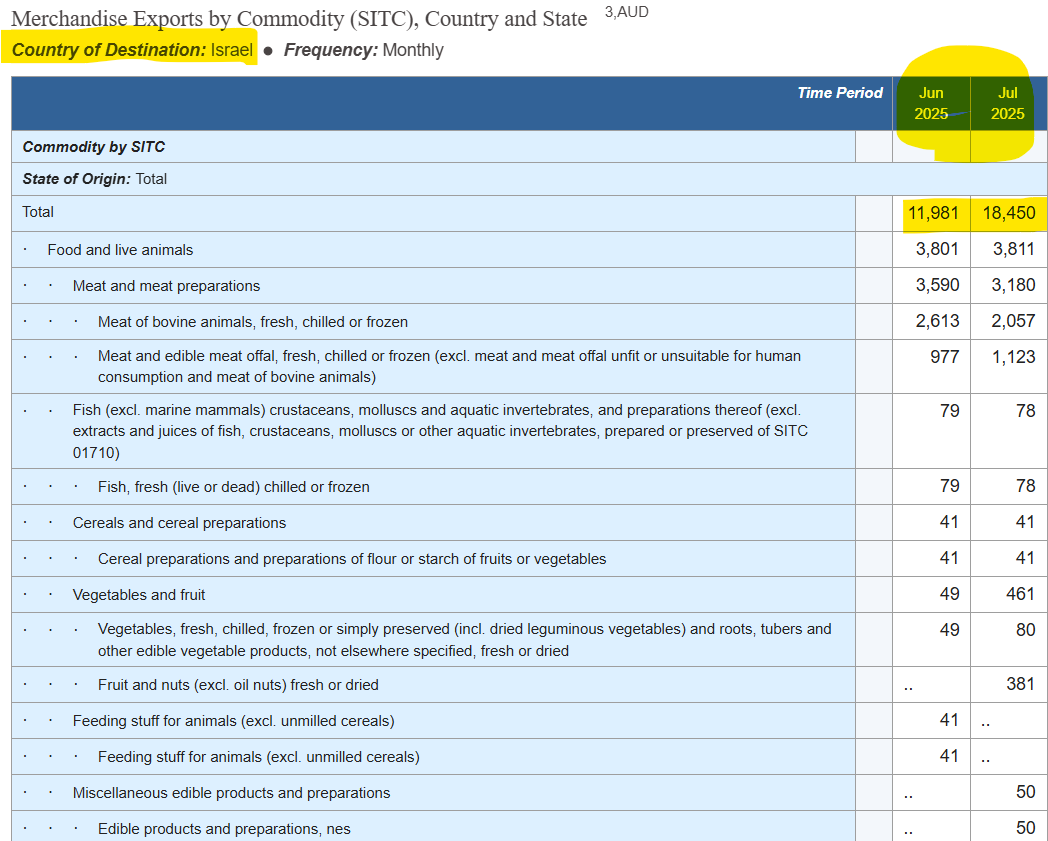Click 'Meat of bovine animals' row label
The height and width of the screenshot is (841, 1048).
click(253, 322)
